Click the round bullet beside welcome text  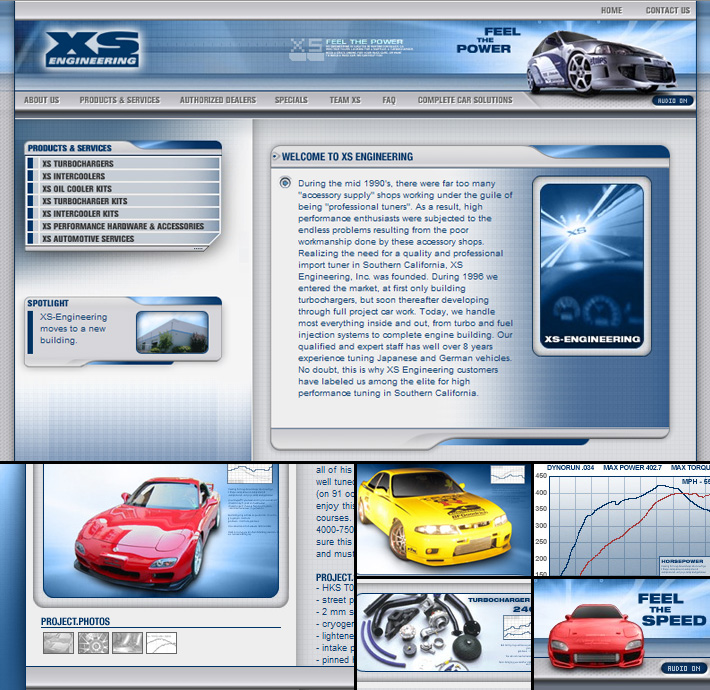[x=285, y=182]
